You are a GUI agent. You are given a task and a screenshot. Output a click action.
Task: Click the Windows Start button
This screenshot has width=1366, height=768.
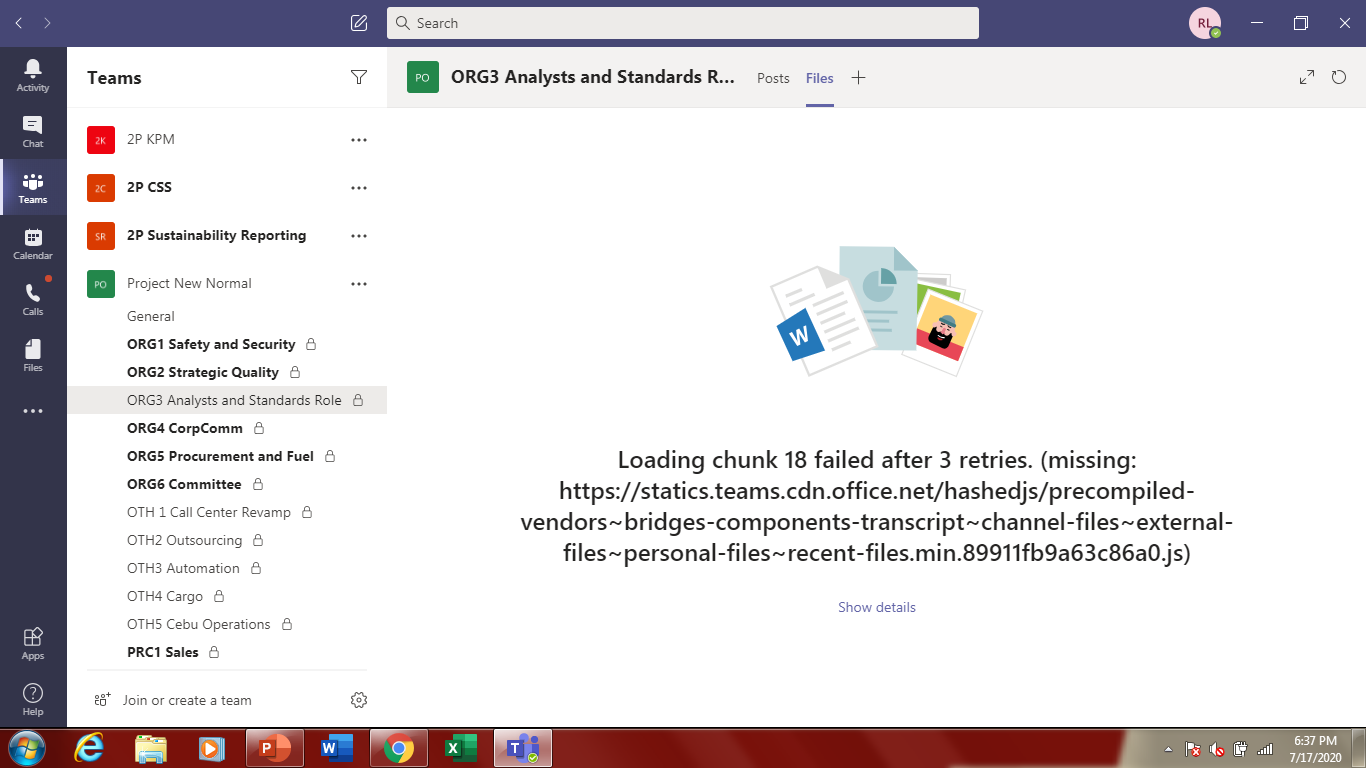point(27,748)
